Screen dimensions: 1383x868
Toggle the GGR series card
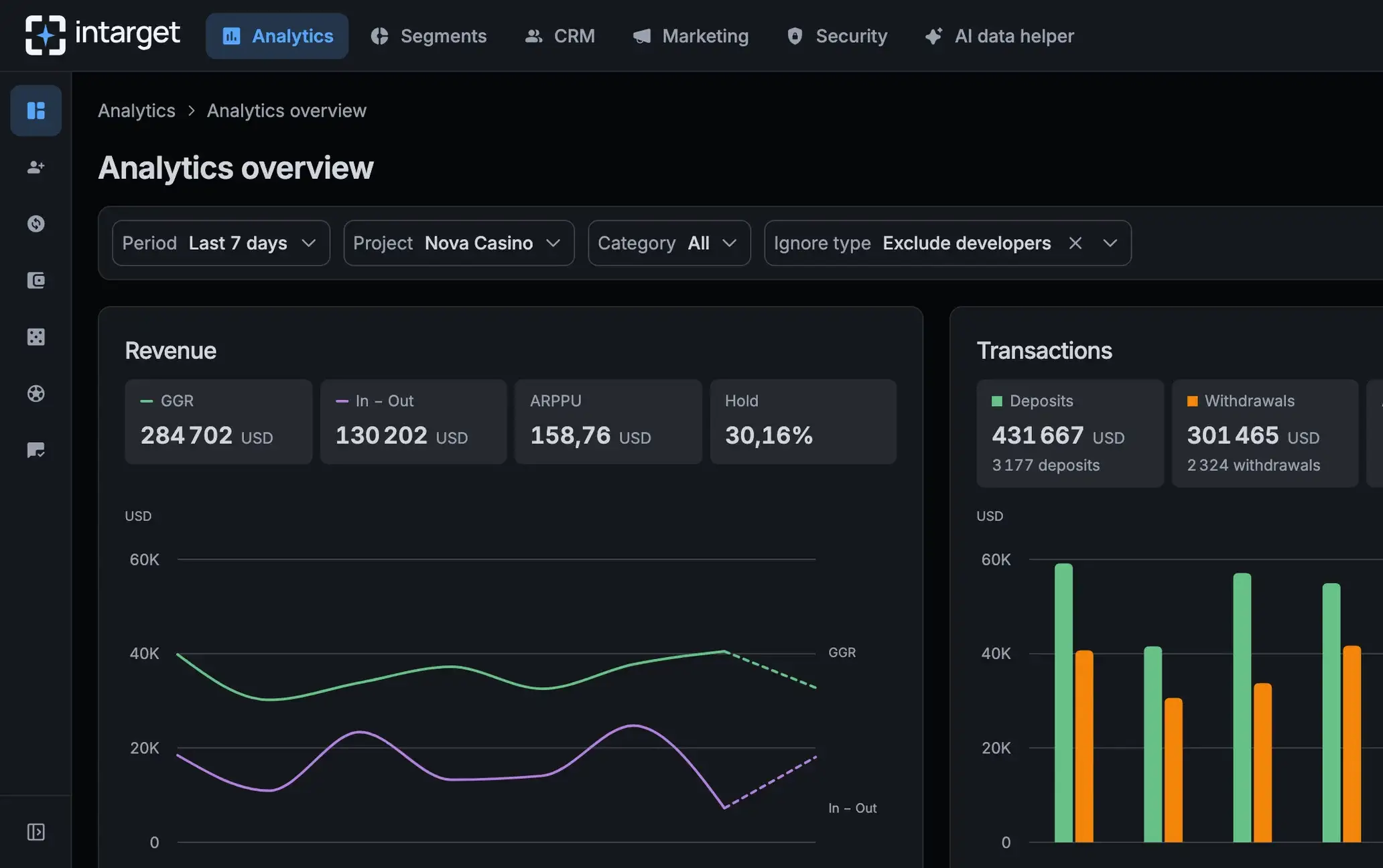218,421
